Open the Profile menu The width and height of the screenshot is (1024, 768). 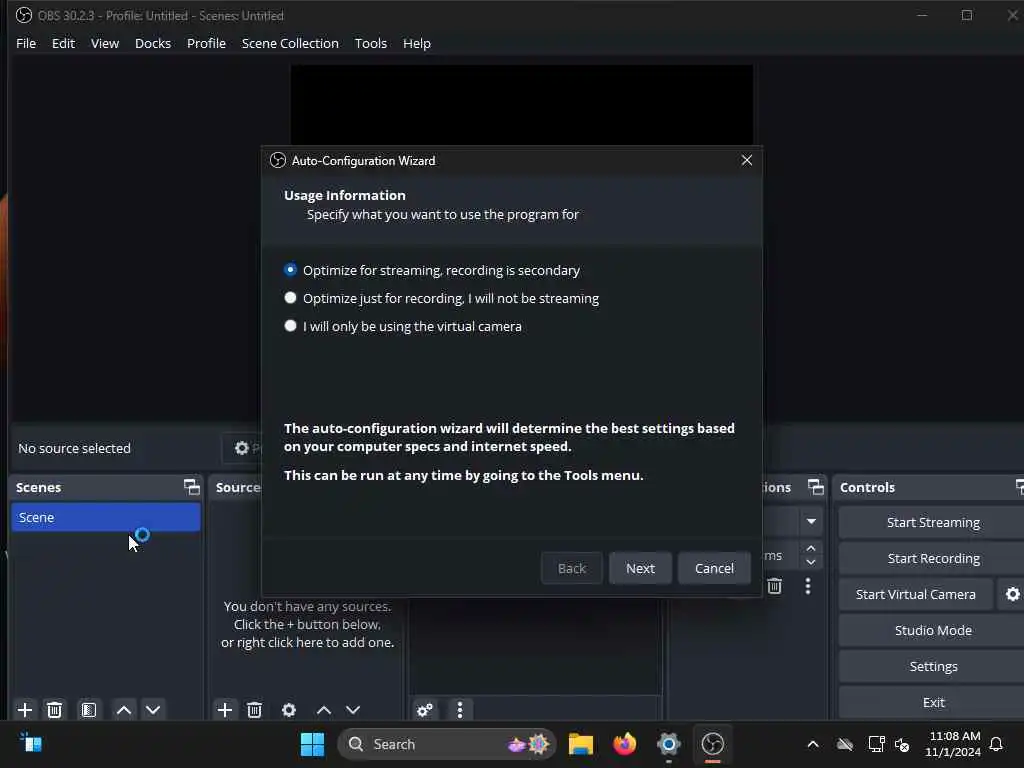pyautogui.click(x=206, y=43)
